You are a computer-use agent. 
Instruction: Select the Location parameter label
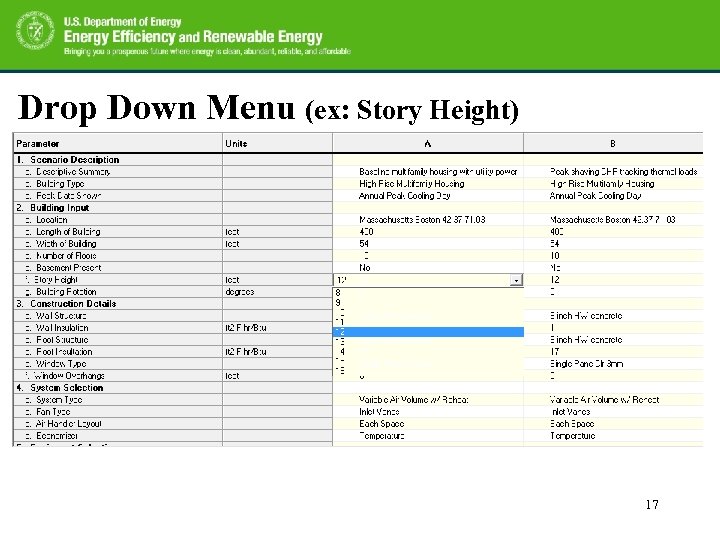52,219
